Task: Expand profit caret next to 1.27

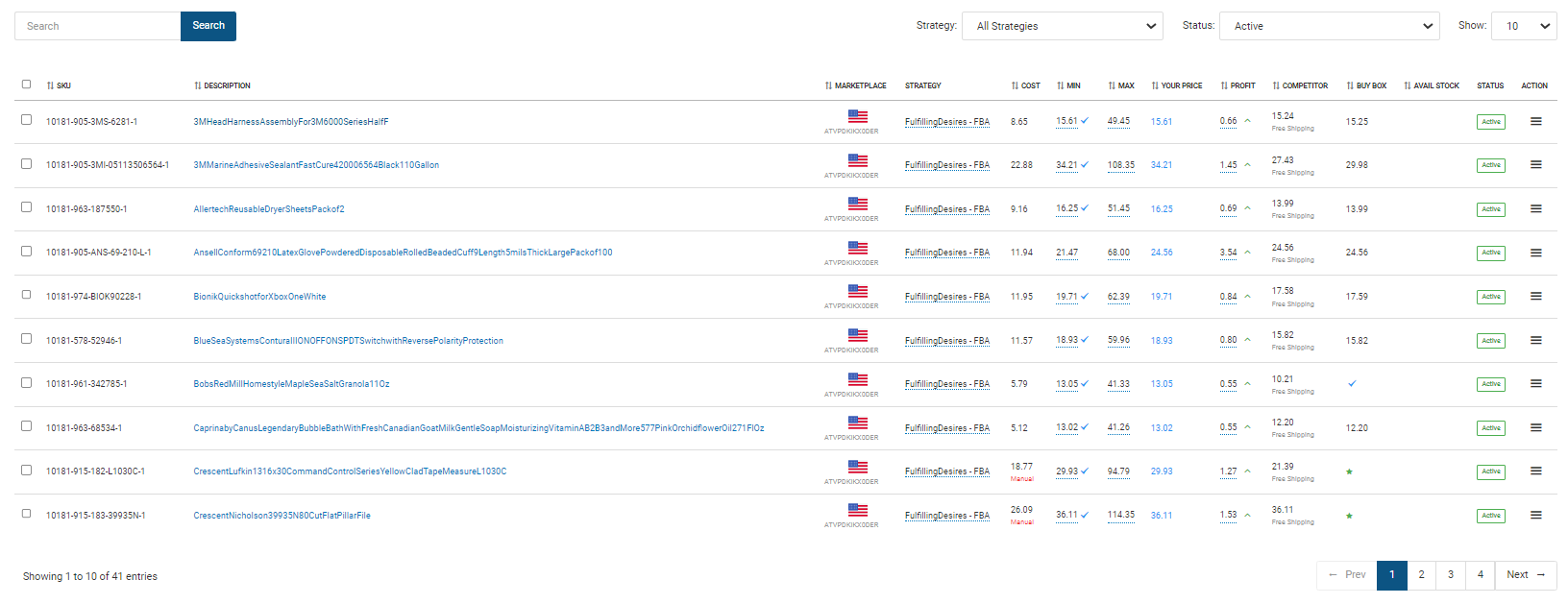Action: [1247, 471]
